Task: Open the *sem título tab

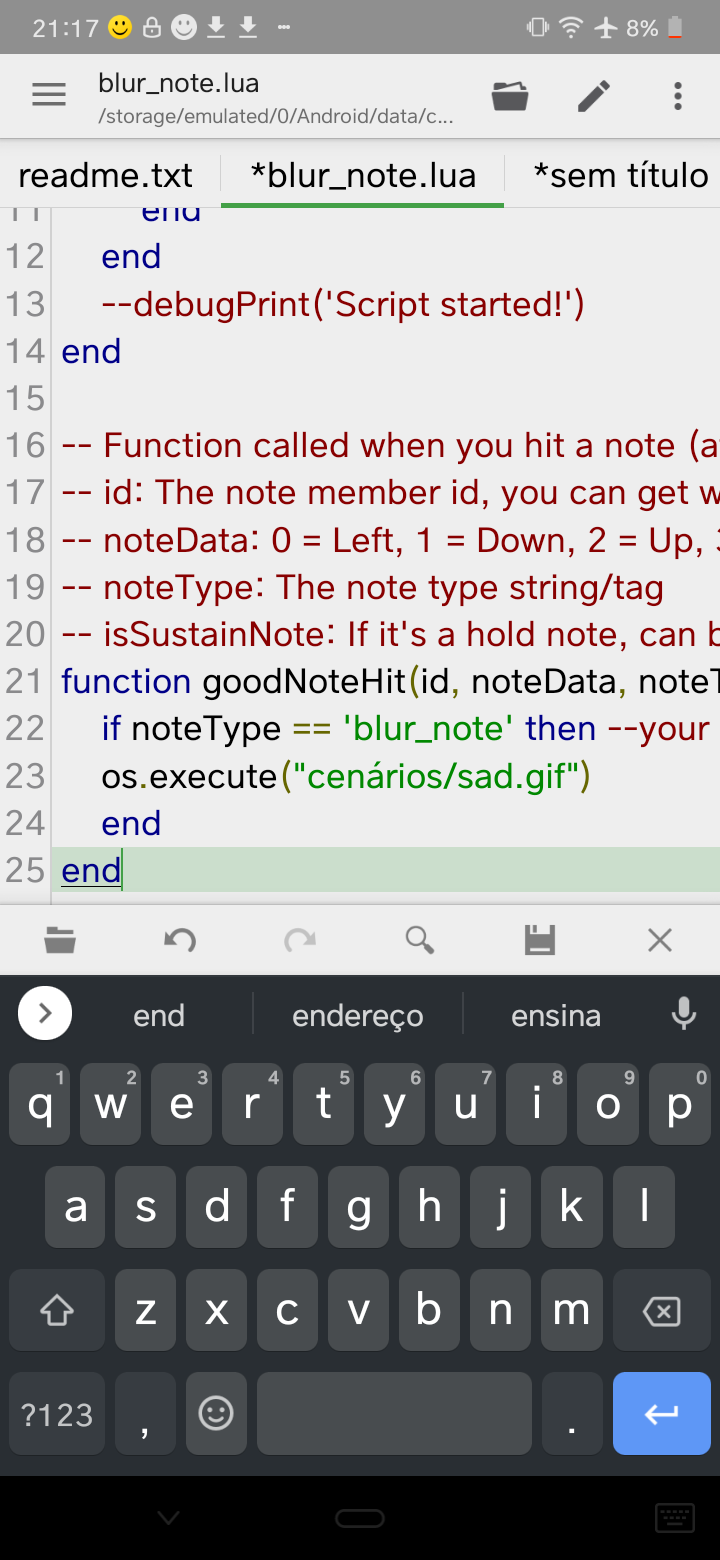Action: (621, 174)
